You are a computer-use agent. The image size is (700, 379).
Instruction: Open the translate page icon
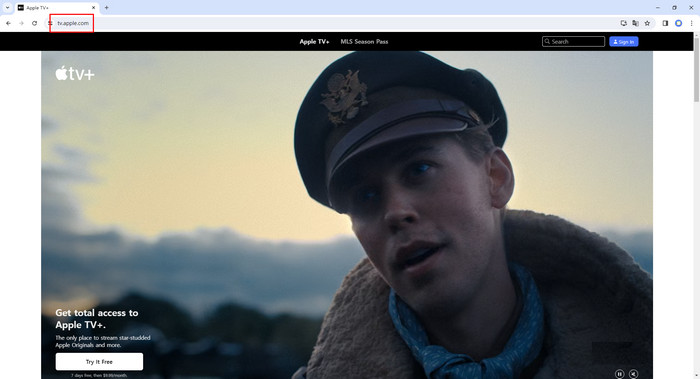click(635, 23)
